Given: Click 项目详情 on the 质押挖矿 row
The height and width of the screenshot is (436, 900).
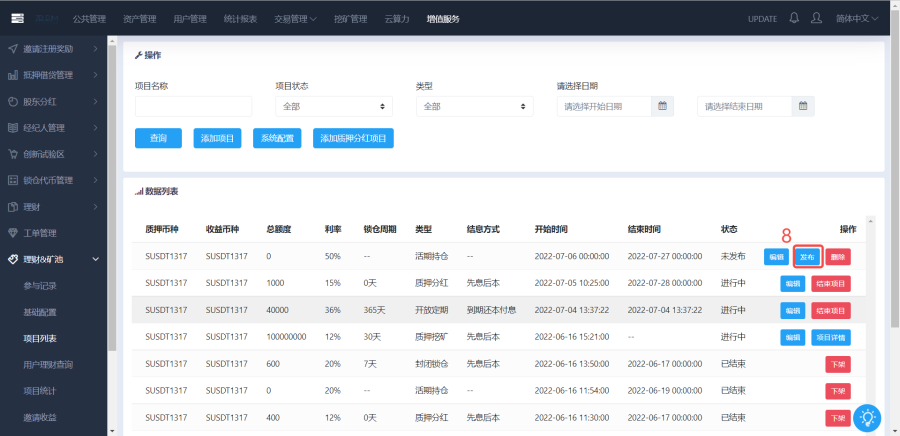Looking at the screenshot, I should 831,337.
